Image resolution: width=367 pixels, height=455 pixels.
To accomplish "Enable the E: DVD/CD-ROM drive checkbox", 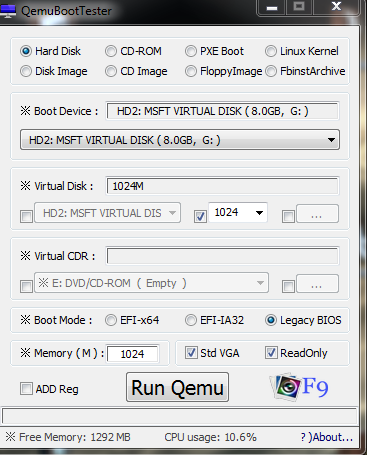I will (26, 286).
